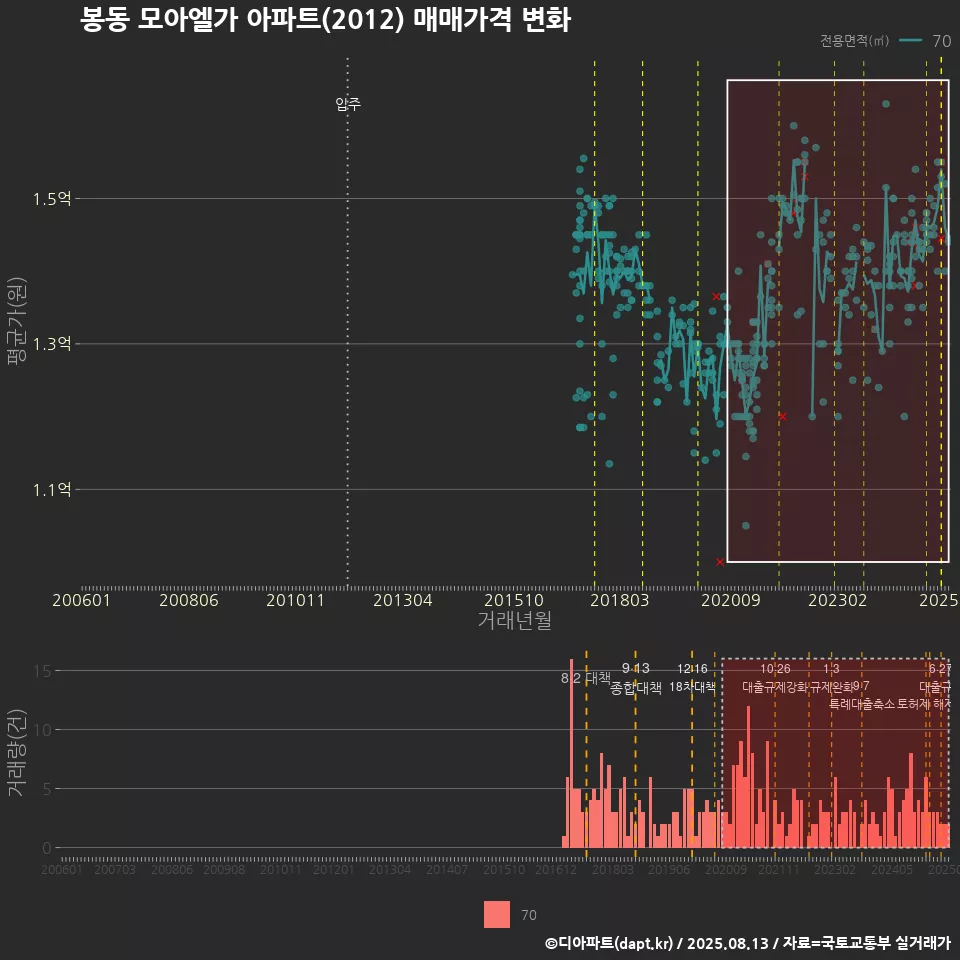This screenshot has width=960, height=960.
Task: Click 201612 on the volume chart x-axis
Action: (556, 869)
